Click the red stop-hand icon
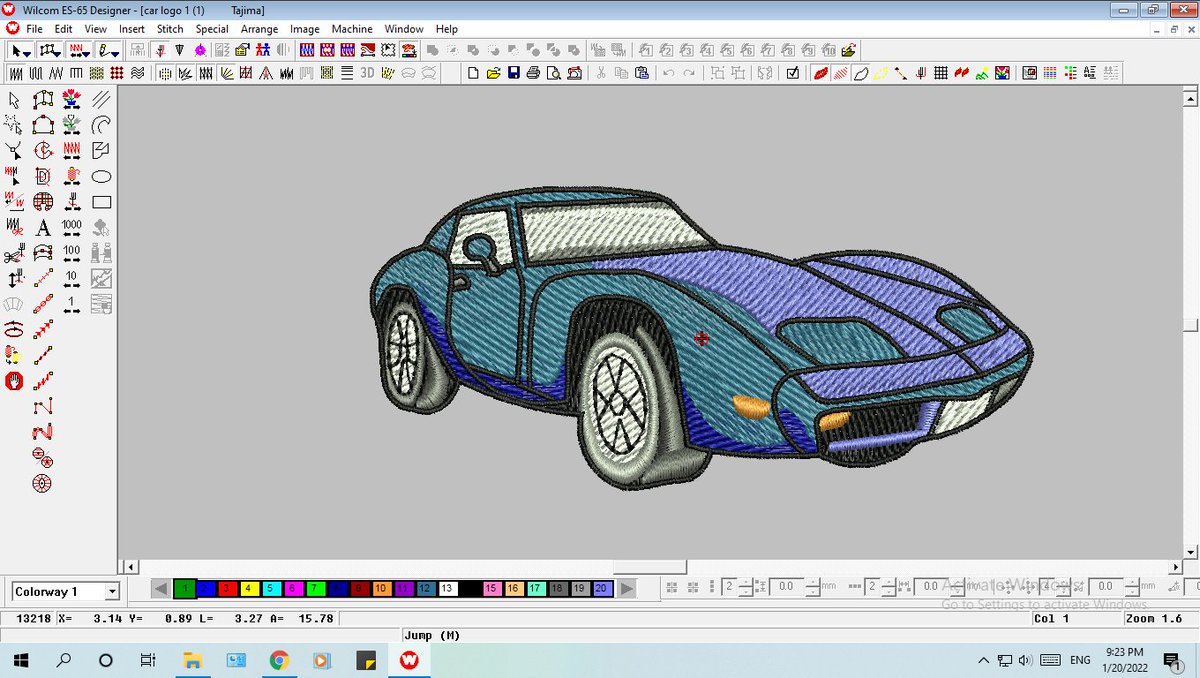The width and height of the screenshot is (1200, 678). coord(14,380)
